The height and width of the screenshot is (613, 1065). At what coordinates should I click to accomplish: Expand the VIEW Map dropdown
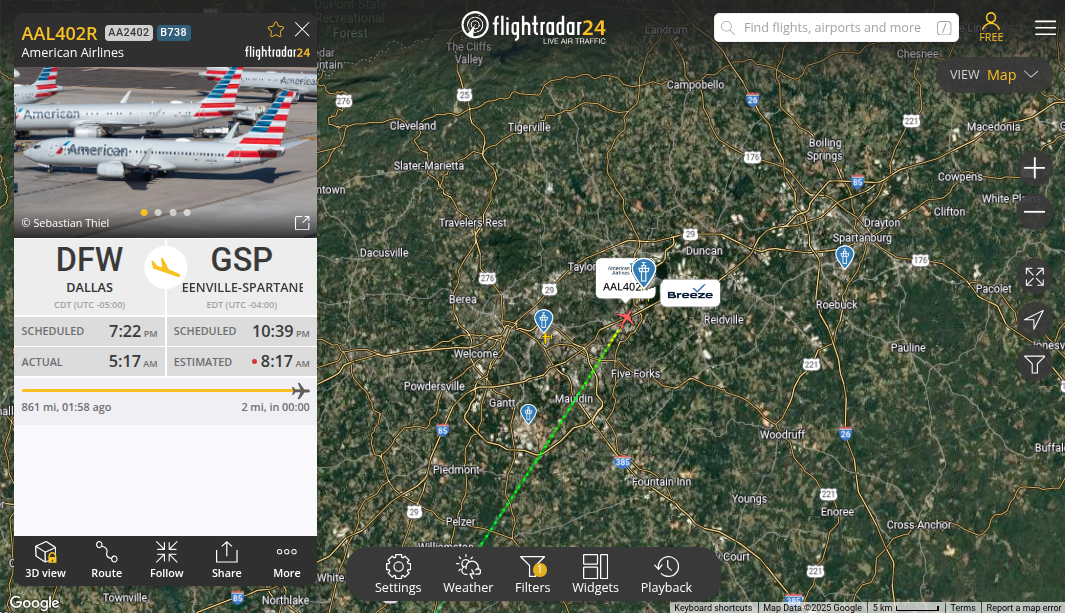coord(994,75)
